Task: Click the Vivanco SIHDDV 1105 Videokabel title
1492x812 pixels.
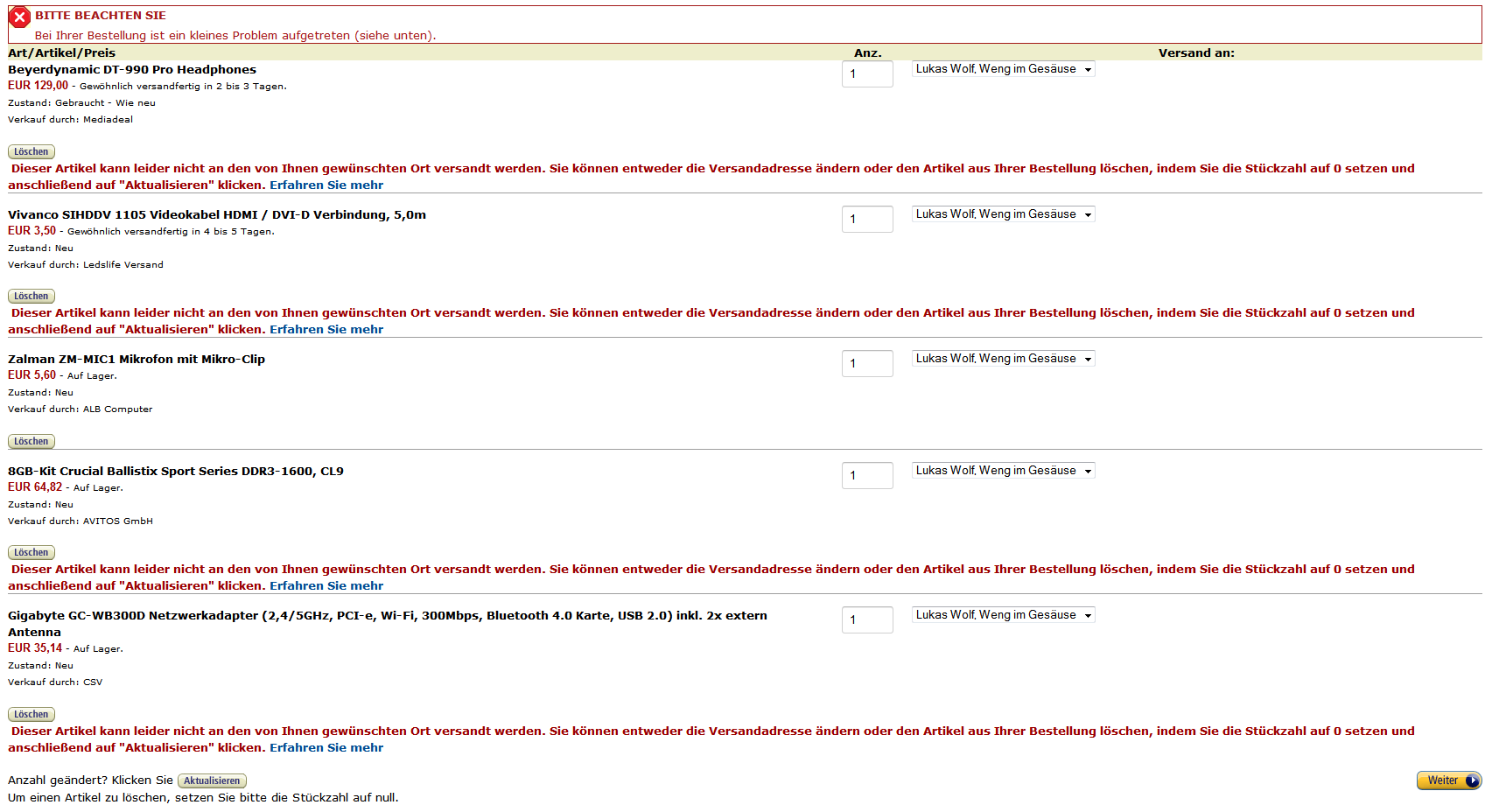Action: (217, 215)
